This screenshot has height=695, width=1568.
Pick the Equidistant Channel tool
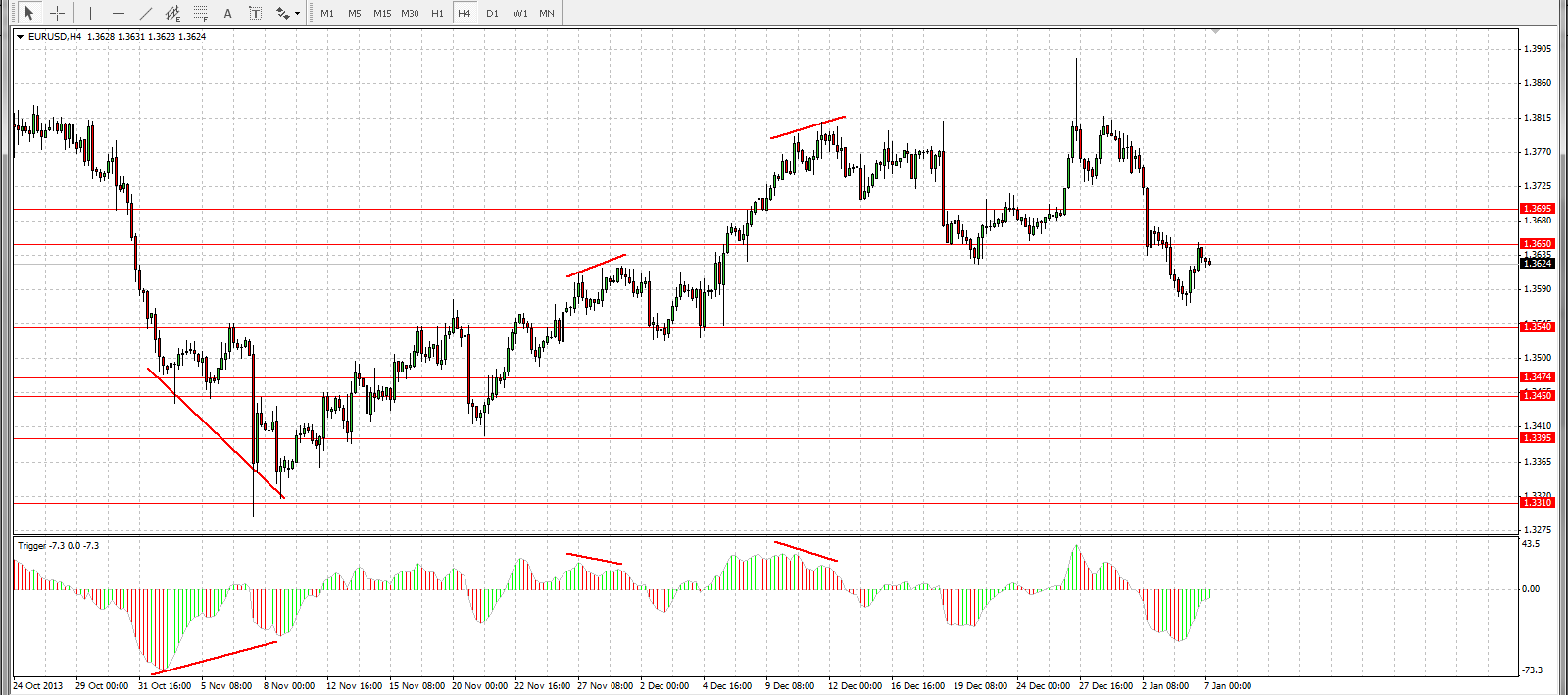173,13
